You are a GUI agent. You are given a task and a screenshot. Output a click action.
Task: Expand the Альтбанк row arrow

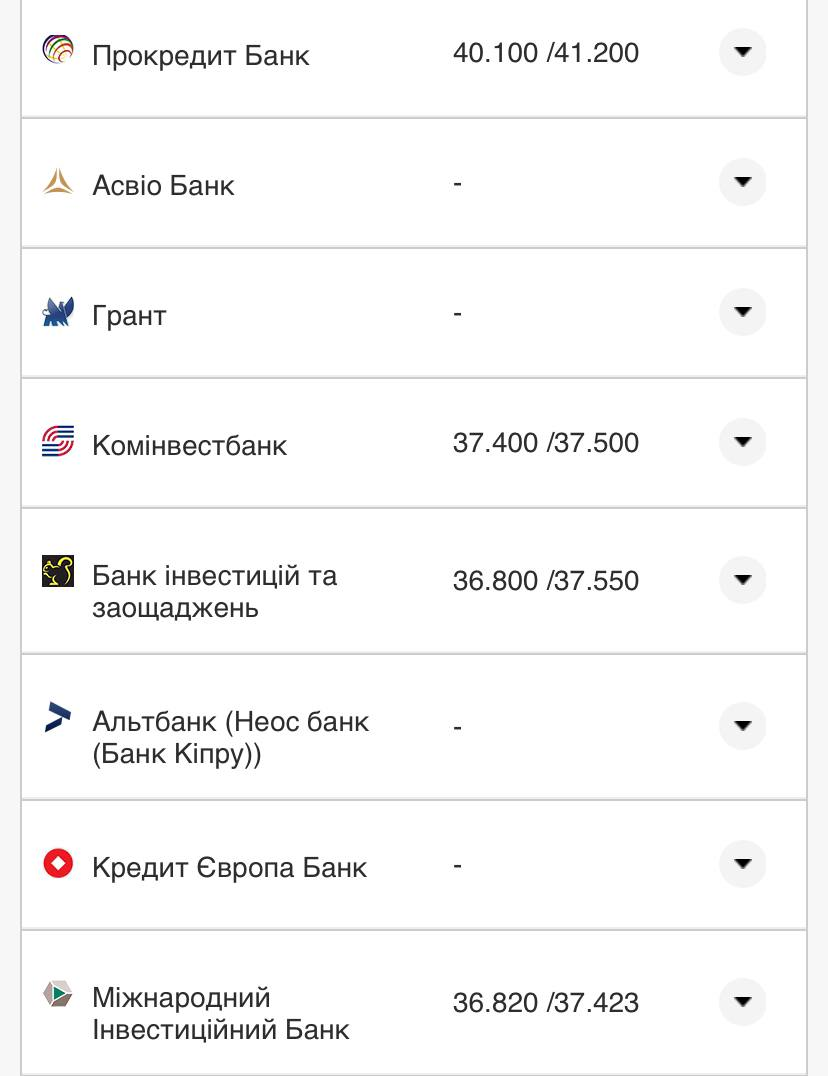point(742,726)
